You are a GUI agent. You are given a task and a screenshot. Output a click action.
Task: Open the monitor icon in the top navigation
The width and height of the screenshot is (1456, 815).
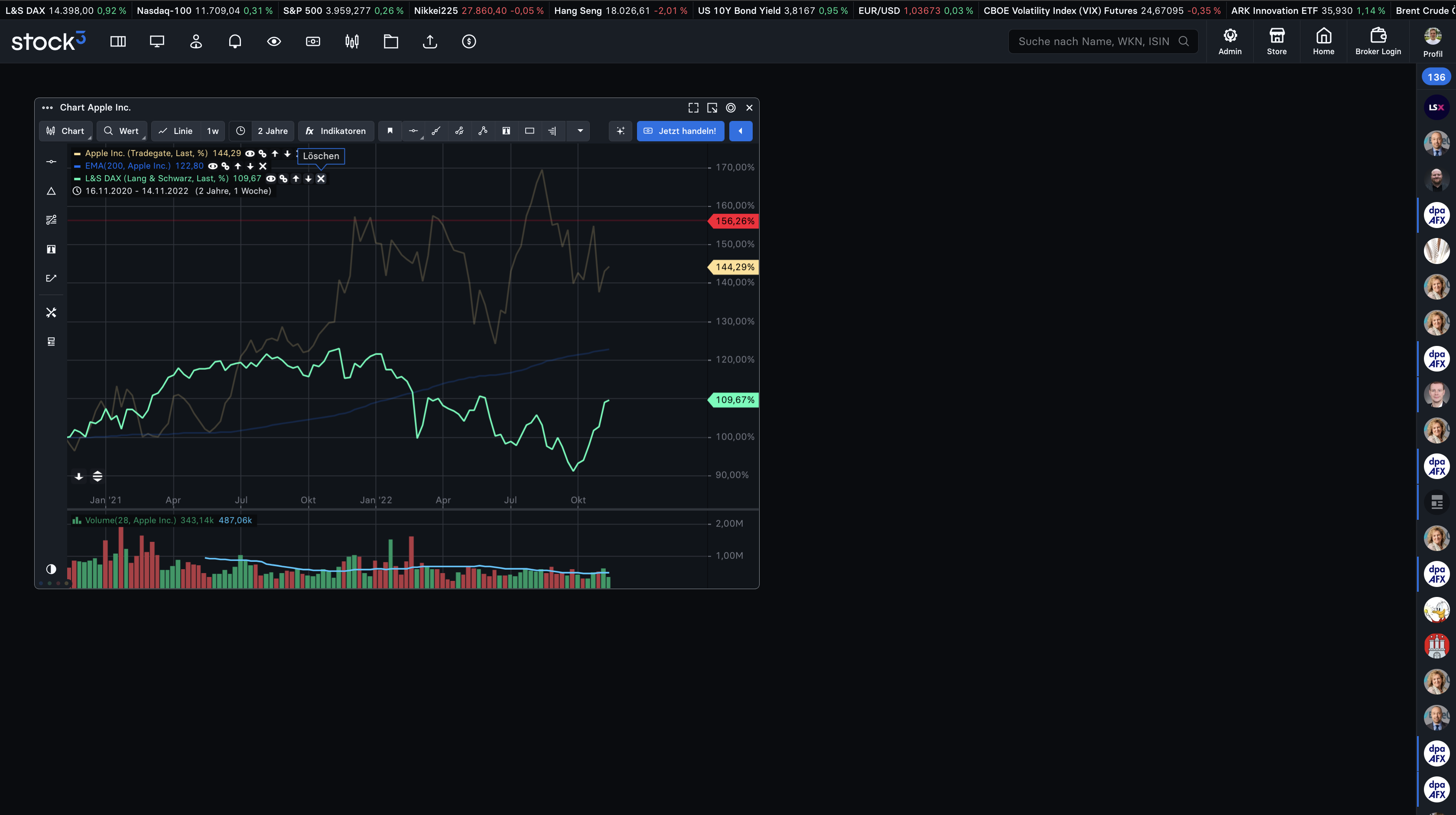[156, 41]
